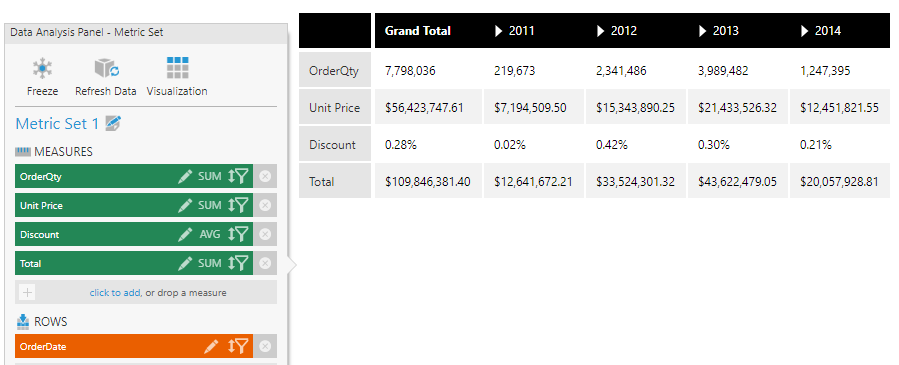Select the OrderDate row bar
The height and width of the screenshot is (365, 899).
click(x=134, y=346)
